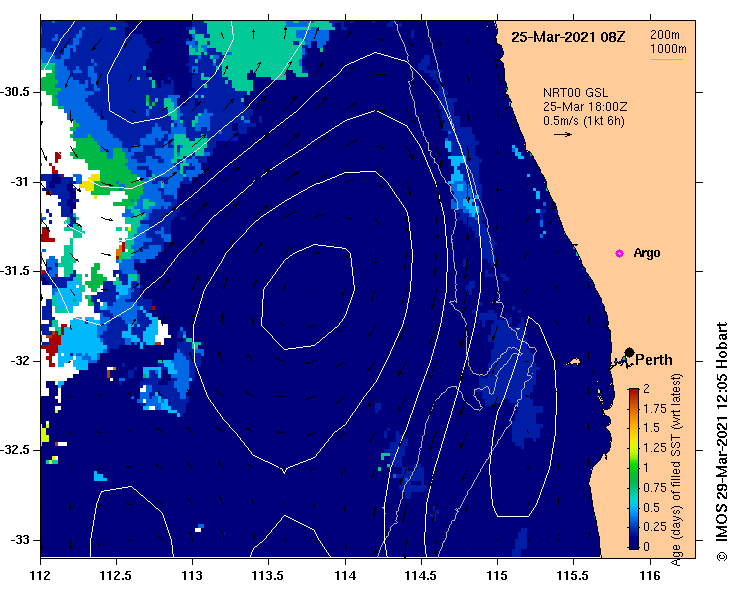Click the color bar value 1.25
Viewport: 739px width, 592px height.
point(655,448)
